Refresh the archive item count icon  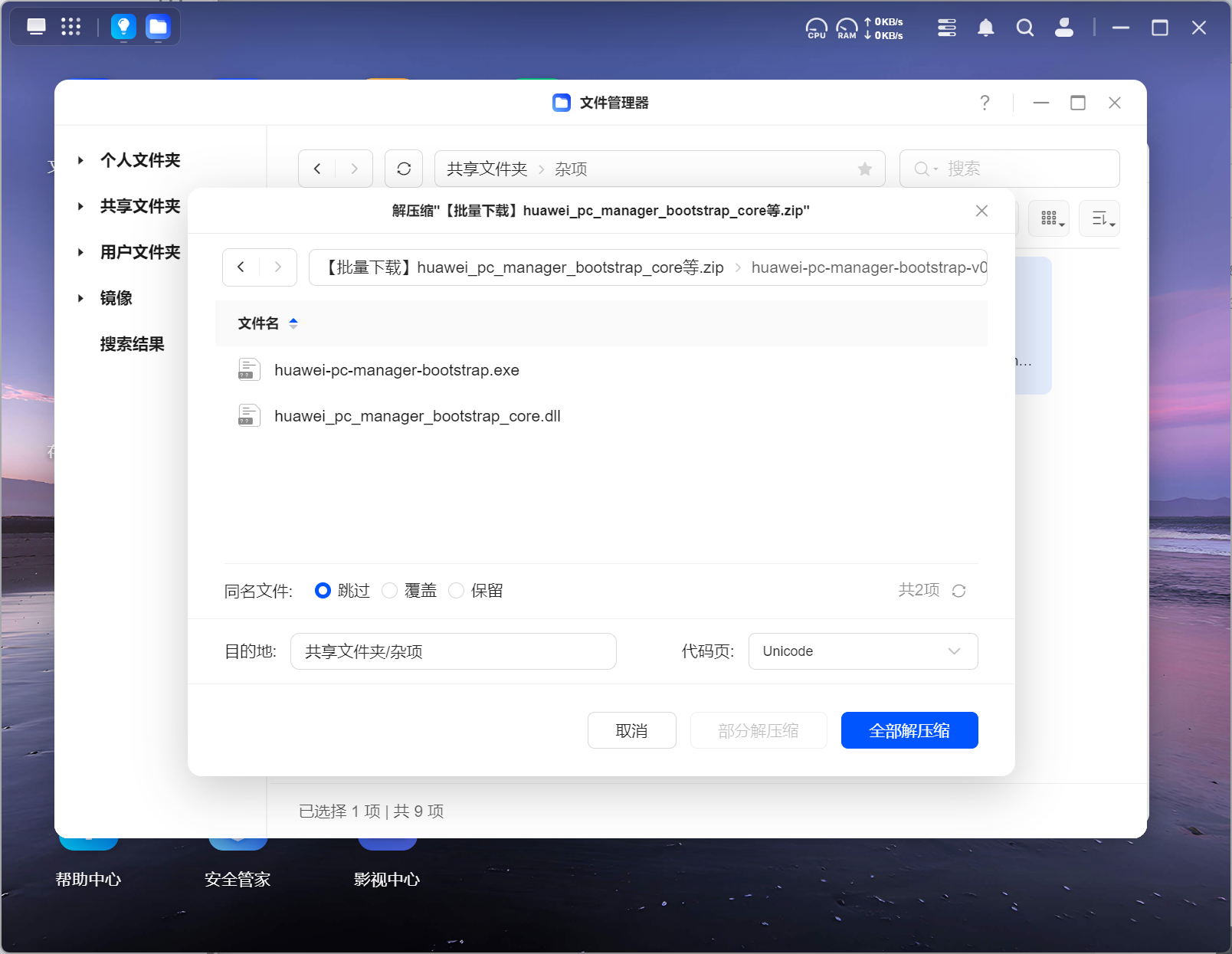(958, 591)
